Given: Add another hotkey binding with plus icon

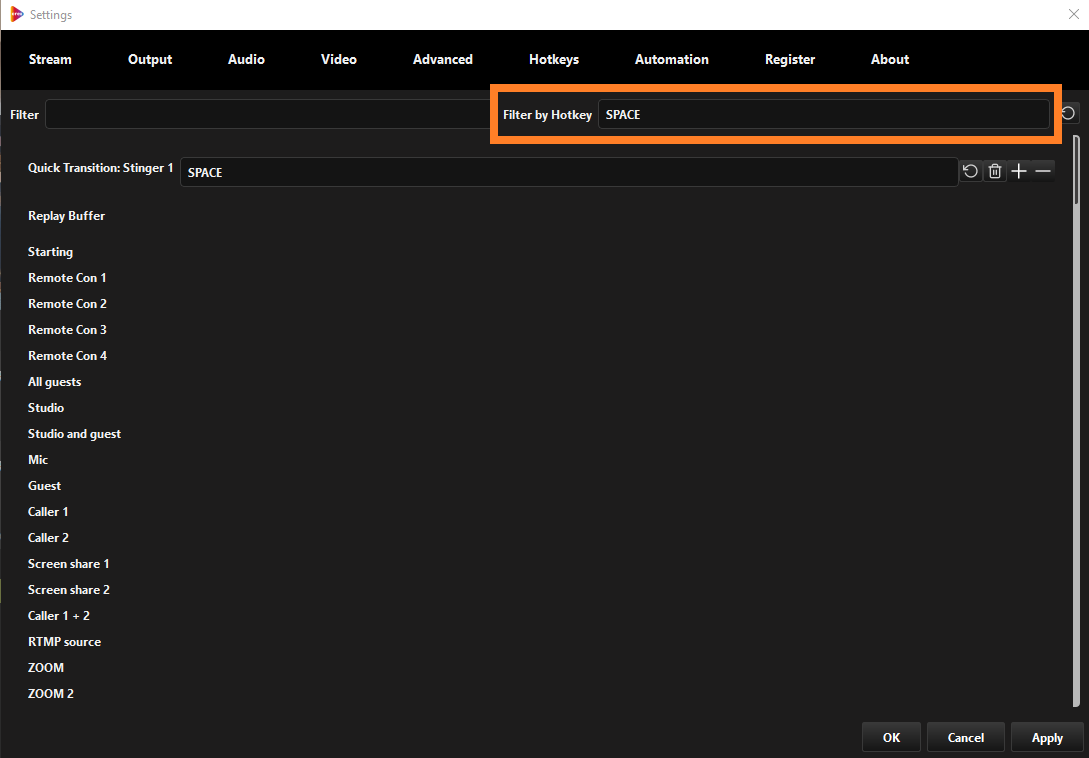Looking at the screenshot, I should (1019, 171).
